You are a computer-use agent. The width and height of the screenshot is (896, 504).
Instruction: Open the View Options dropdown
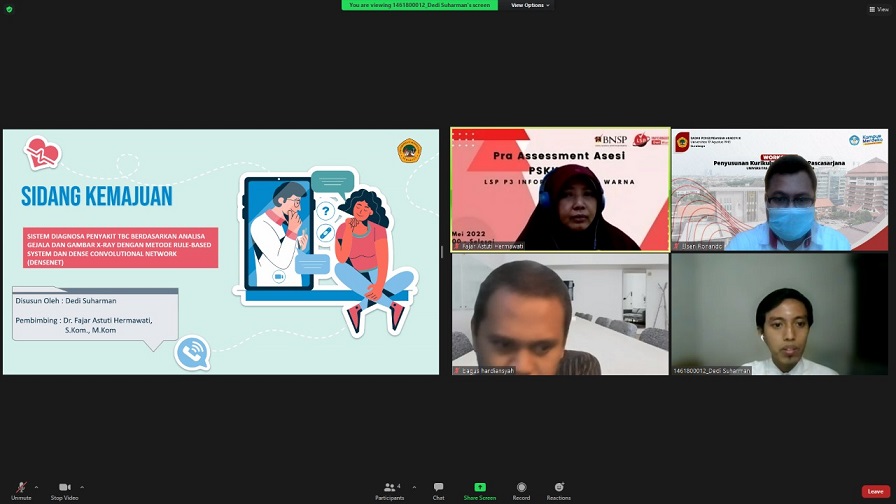click(x=531, y=5)
